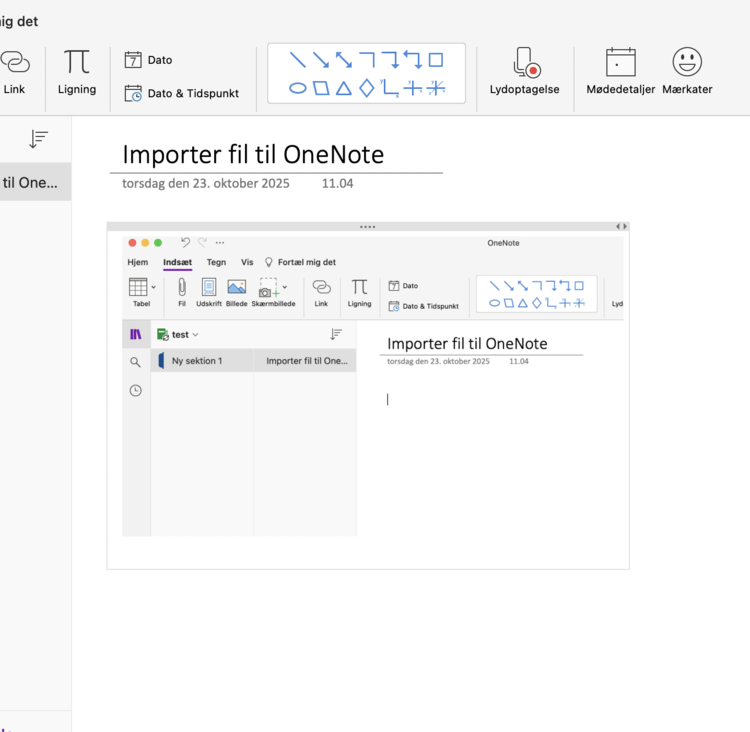Select the 3D coordinate axes shape
Screen dimensions: 750x732
[x=436, y=88]
